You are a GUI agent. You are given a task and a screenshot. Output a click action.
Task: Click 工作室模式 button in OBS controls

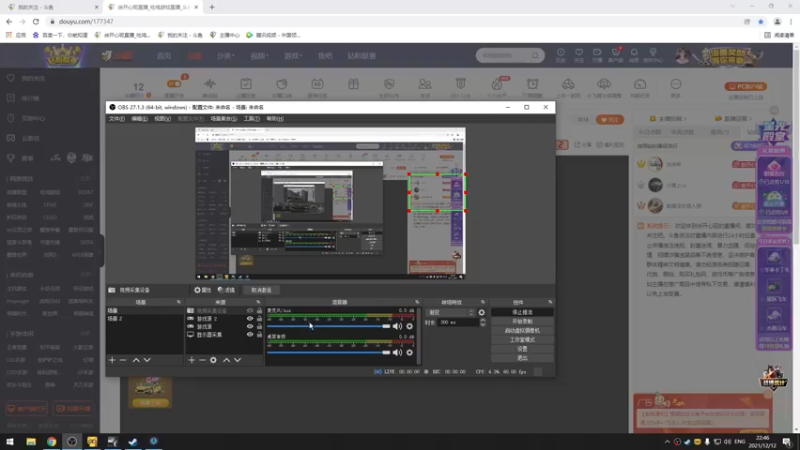coord(522,340)
